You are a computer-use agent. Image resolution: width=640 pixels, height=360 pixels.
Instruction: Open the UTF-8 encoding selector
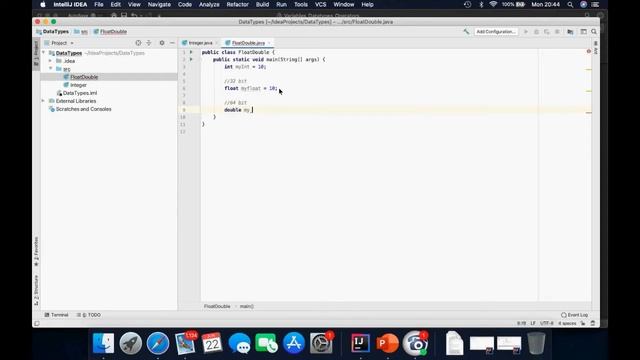(x=547, y=323)
